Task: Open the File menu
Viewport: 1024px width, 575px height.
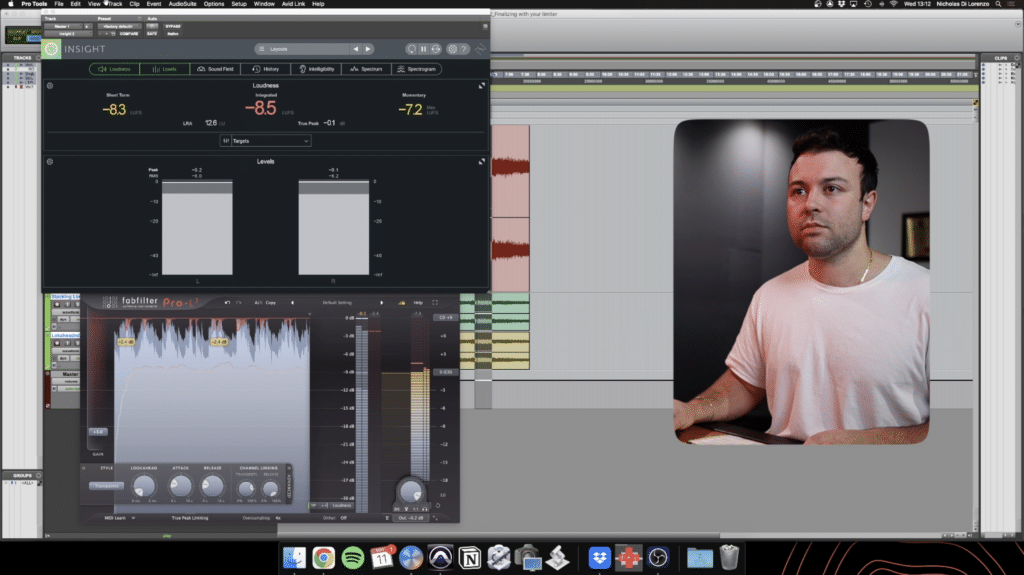Action: click(x=59, y=4)
